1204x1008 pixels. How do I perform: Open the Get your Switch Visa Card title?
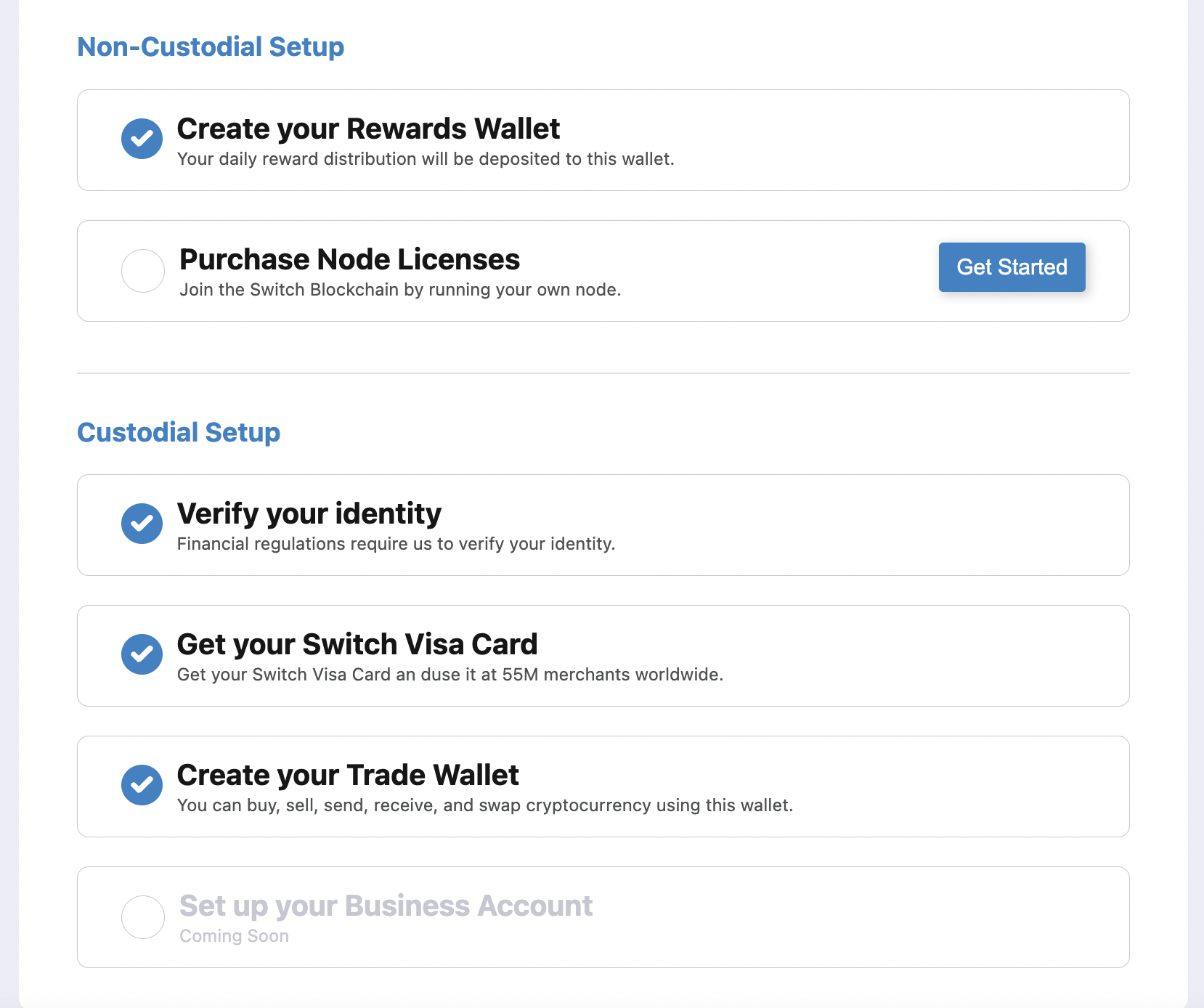[x=357, y=644]
